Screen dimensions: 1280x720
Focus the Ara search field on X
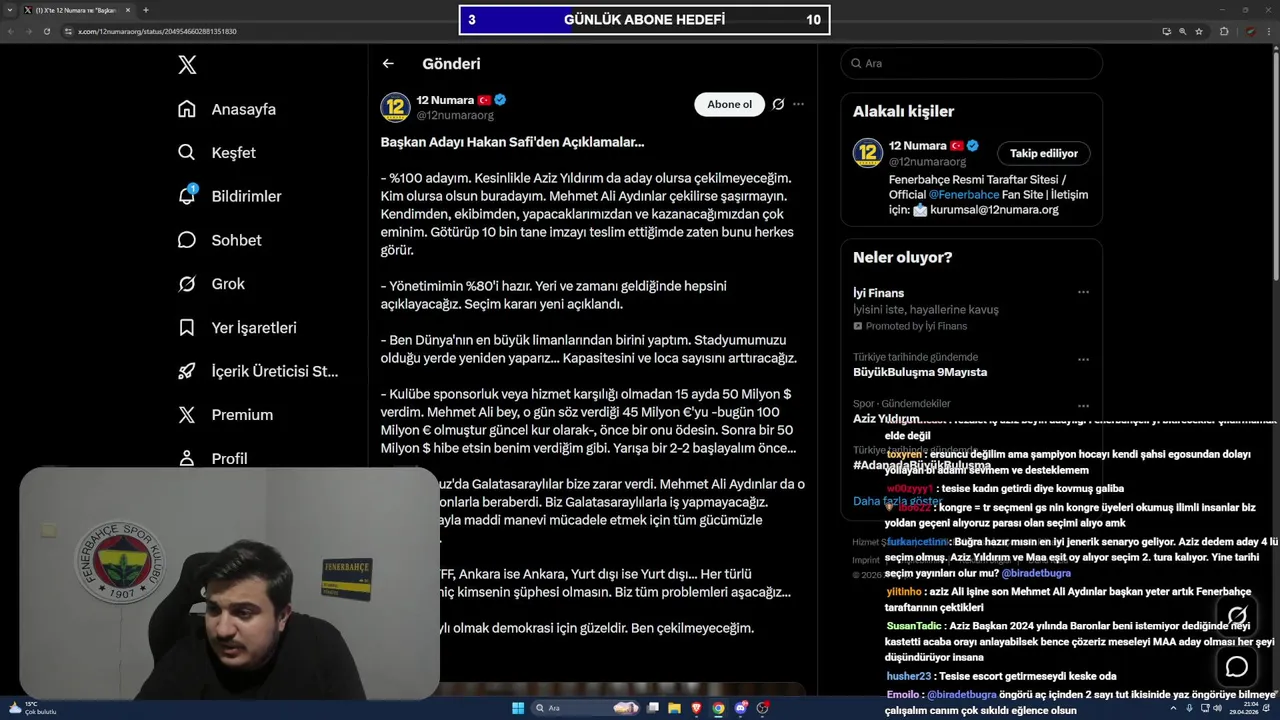(x=971, y=63)
